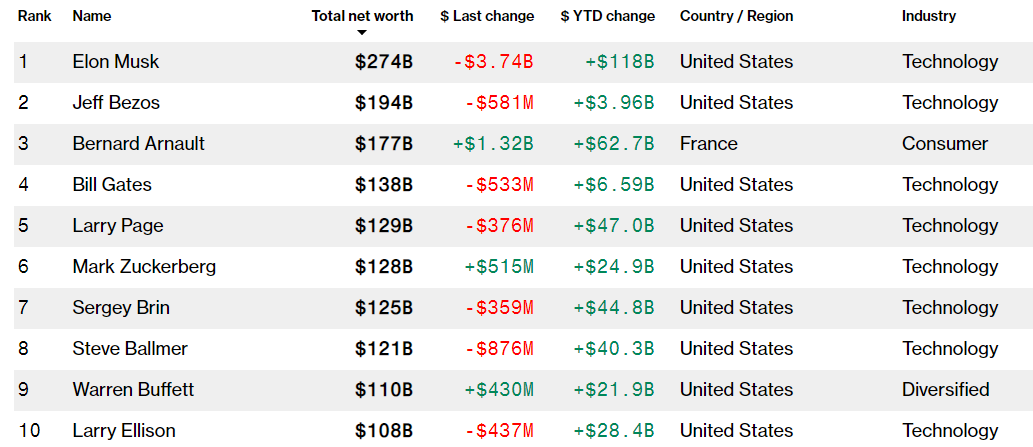This screenshot has height=447, width=1033.
Task: Sort by Total net worth column header
Action: pyautogui.click(x=361, y=16)
